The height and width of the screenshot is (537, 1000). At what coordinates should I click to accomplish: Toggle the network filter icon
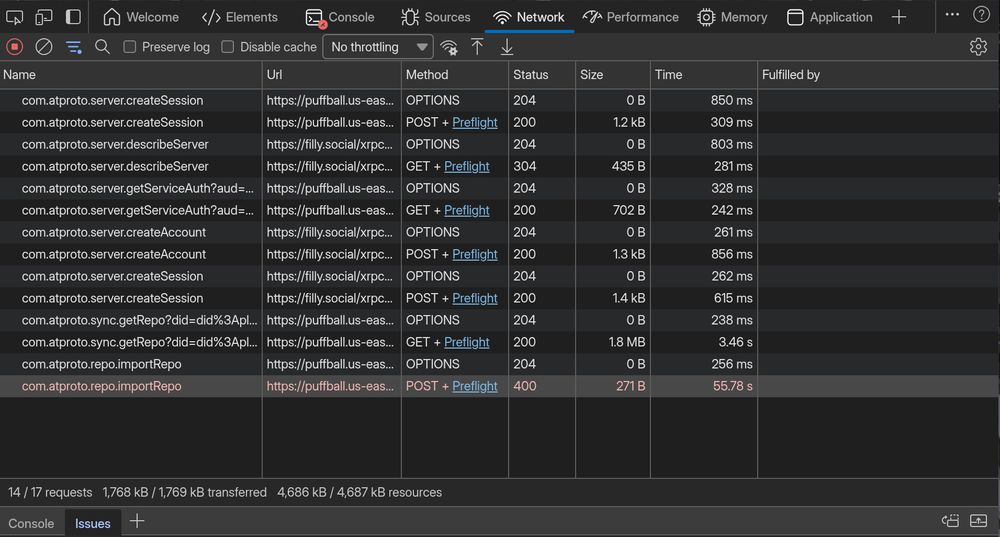click(73, 47)
